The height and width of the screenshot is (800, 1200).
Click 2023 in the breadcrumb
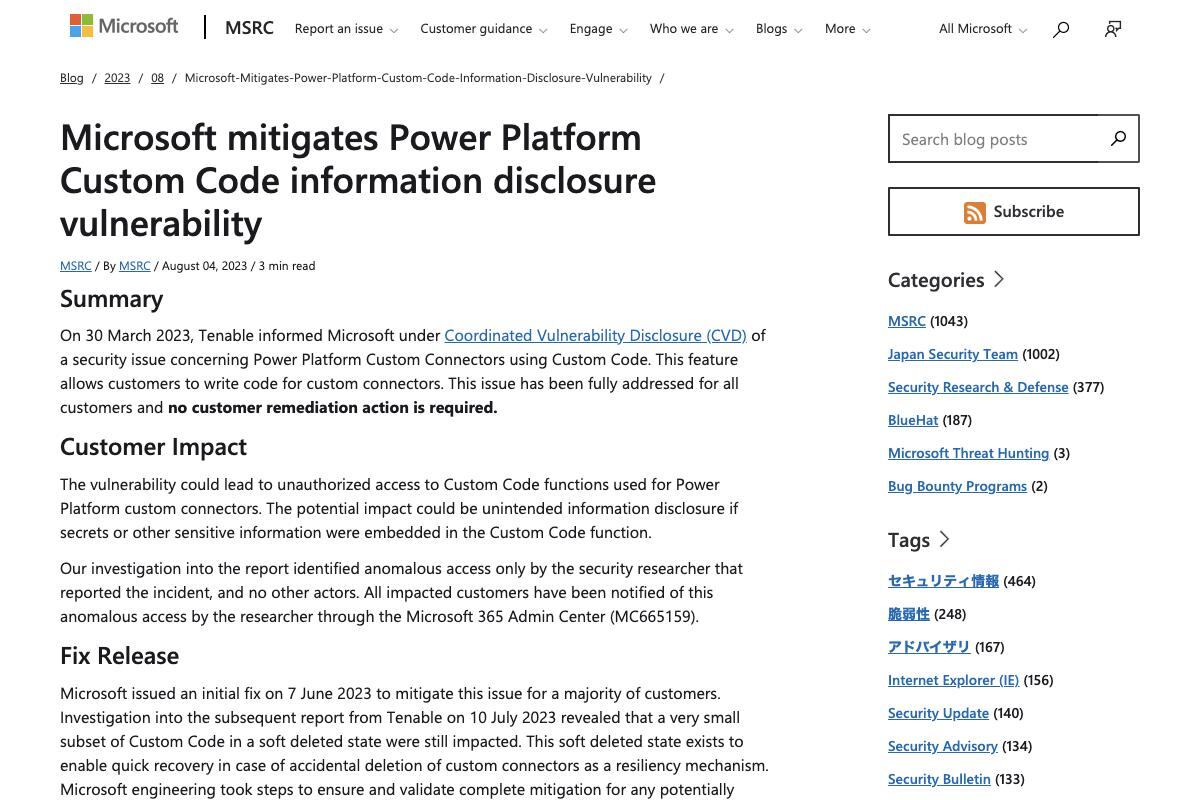117,78
